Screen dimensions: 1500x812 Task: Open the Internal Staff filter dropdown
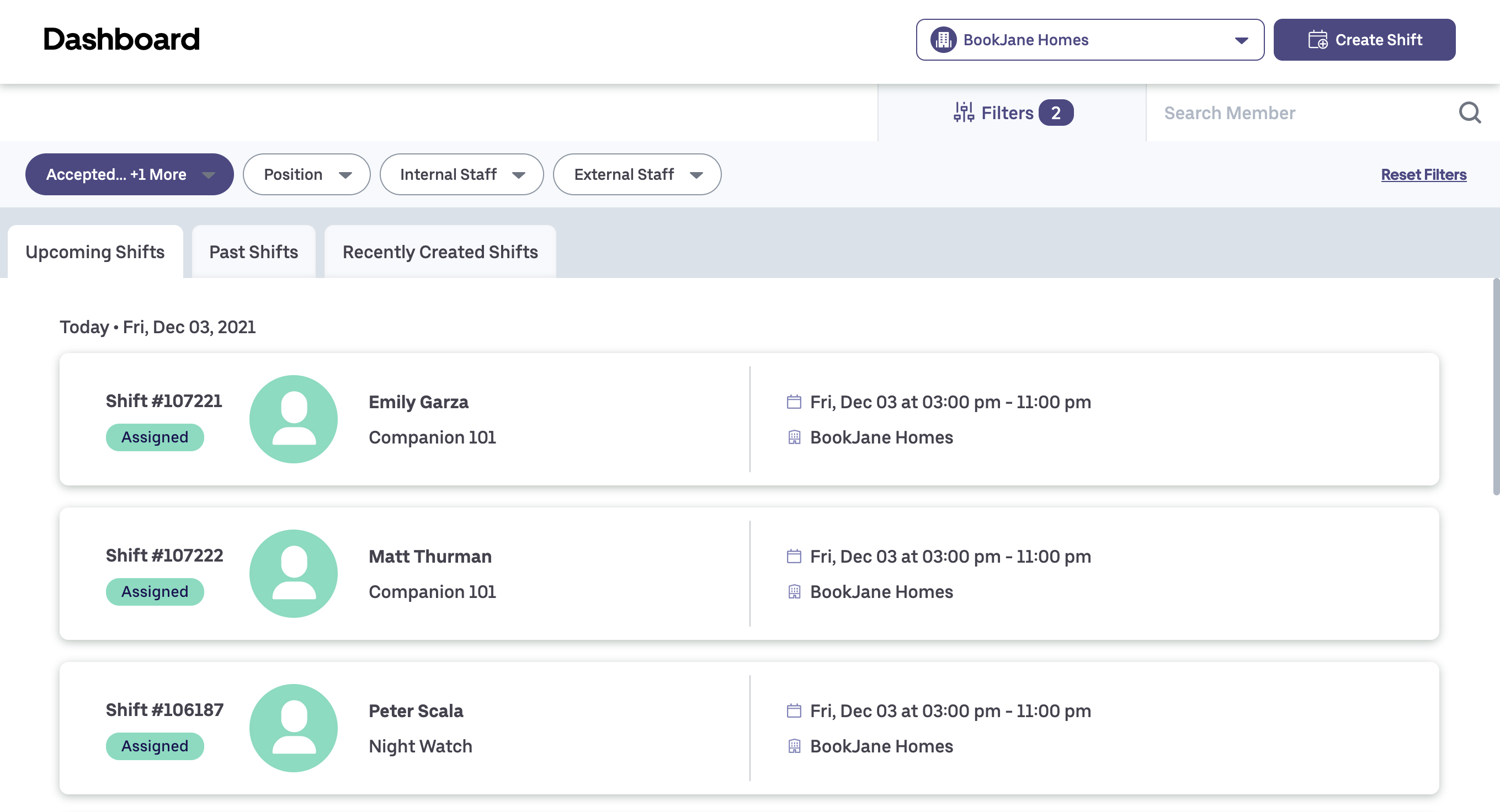pos(461,174)
